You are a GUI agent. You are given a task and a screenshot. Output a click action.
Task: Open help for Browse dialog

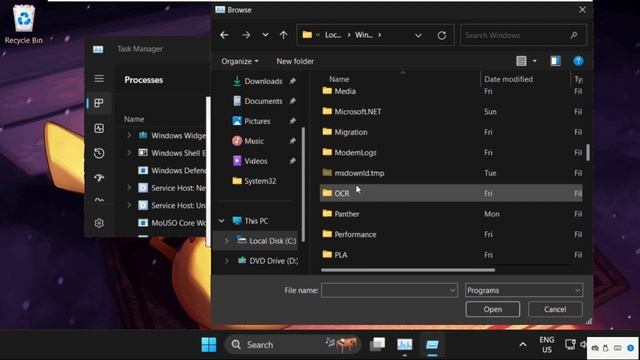pyautogui.click(x=578, y=61)
